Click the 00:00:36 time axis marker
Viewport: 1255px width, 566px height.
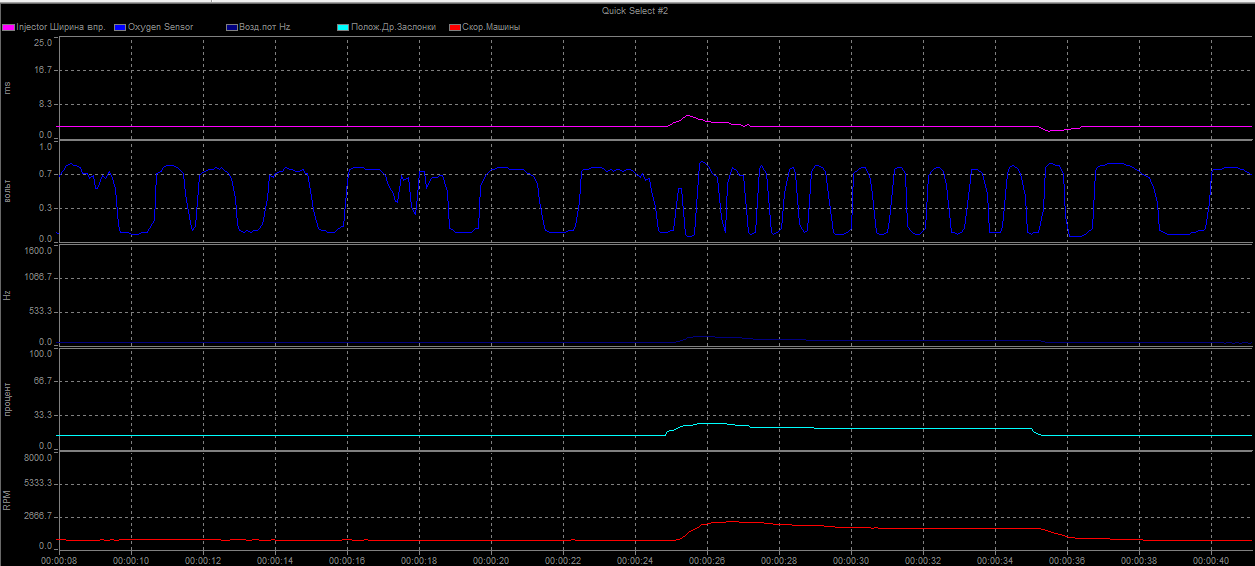click(1067, 561)
